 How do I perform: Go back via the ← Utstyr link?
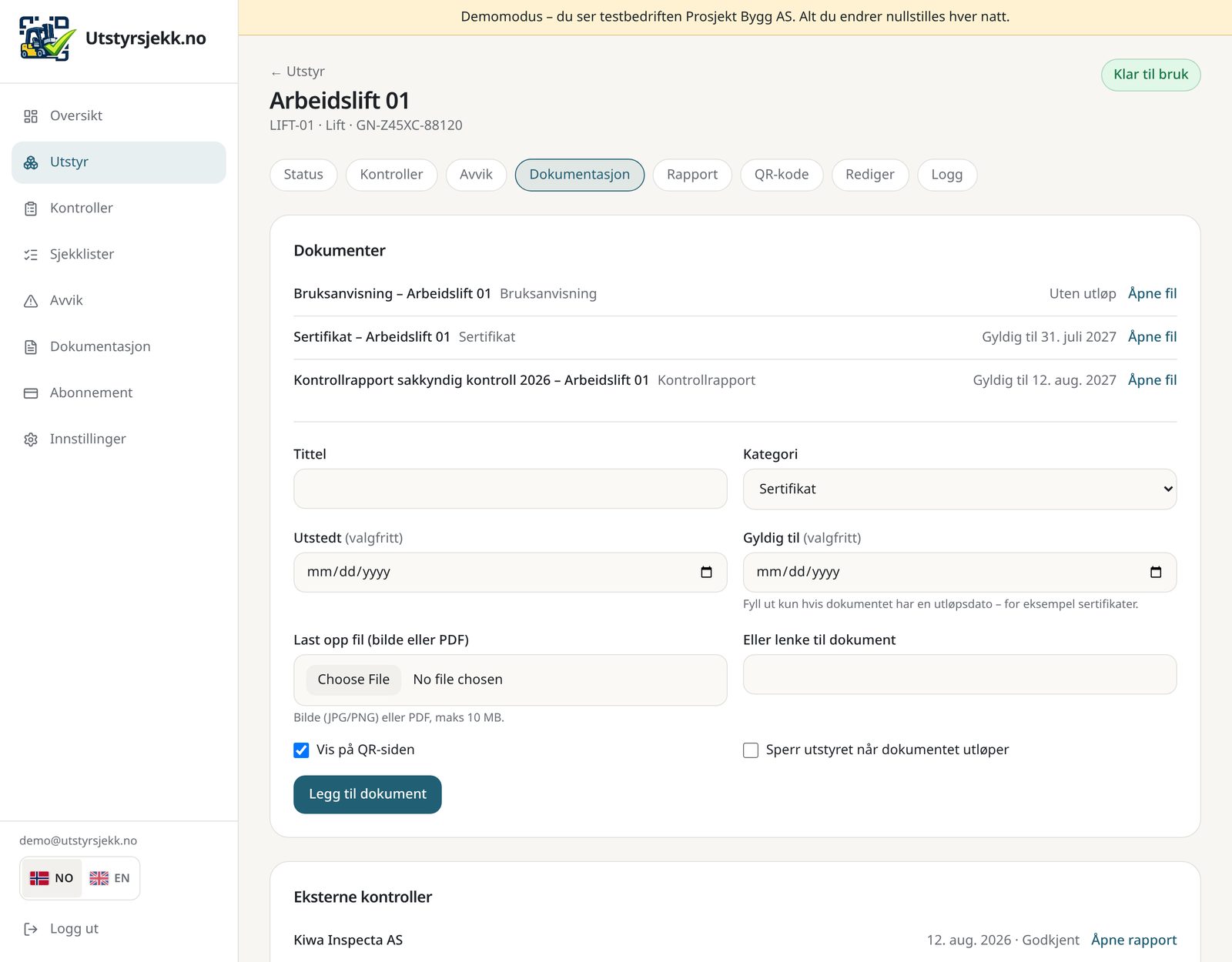[297, 72]
